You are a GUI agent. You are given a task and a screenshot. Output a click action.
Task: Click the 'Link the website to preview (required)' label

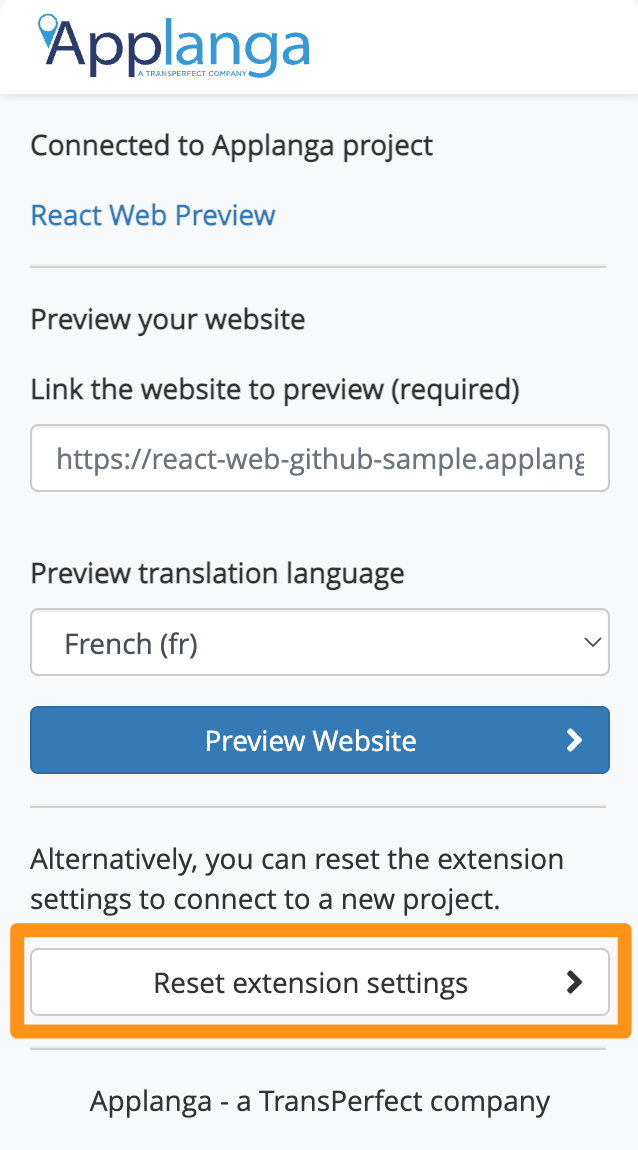coord(275,390)
